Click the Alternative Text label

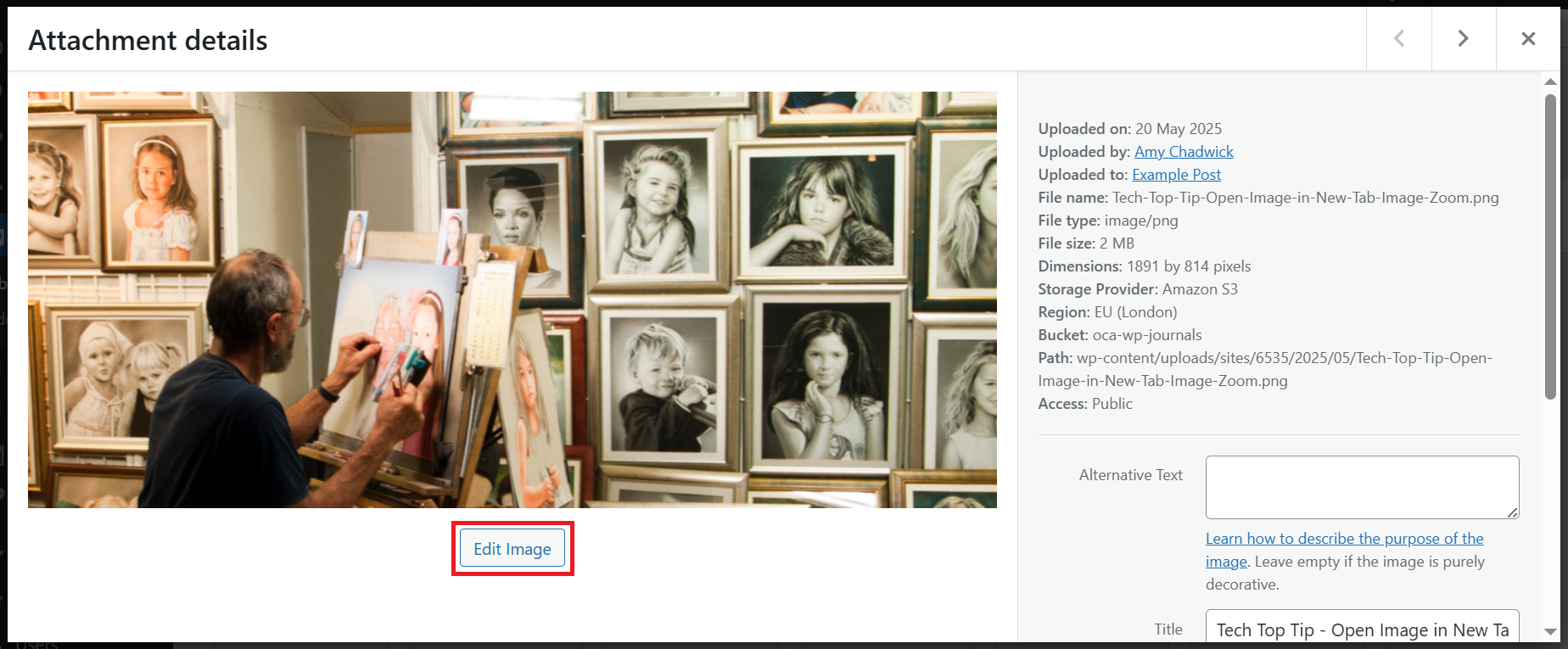click(x=1130, y=475)
